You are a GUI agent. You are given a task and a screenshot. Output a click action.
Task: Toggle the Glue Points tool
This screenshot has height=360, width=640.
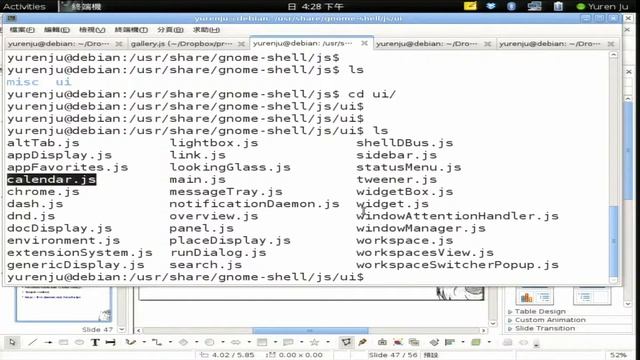coord(362,342)
